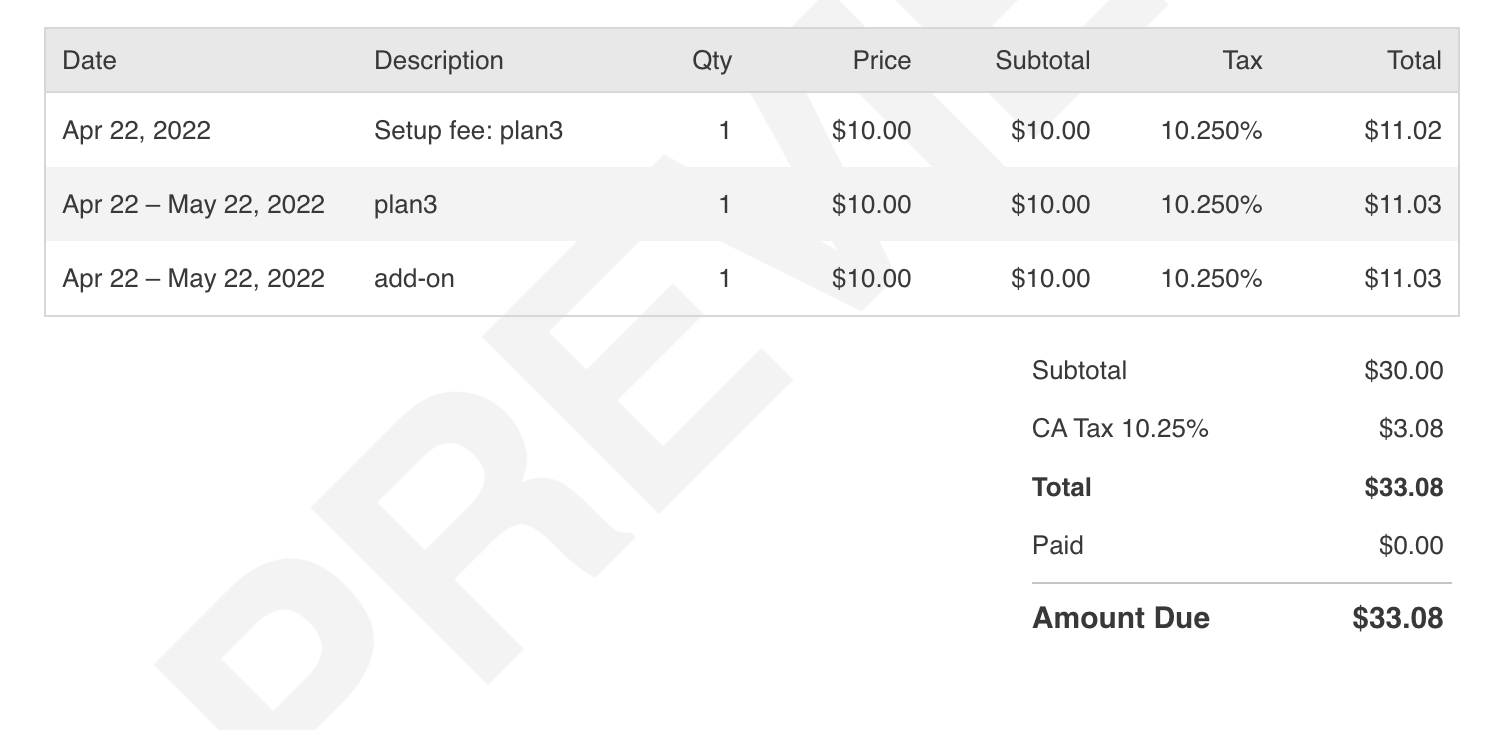
Task: Click the "Apr 22, 2022" setup fee date
Action: [x=137, y=131]
